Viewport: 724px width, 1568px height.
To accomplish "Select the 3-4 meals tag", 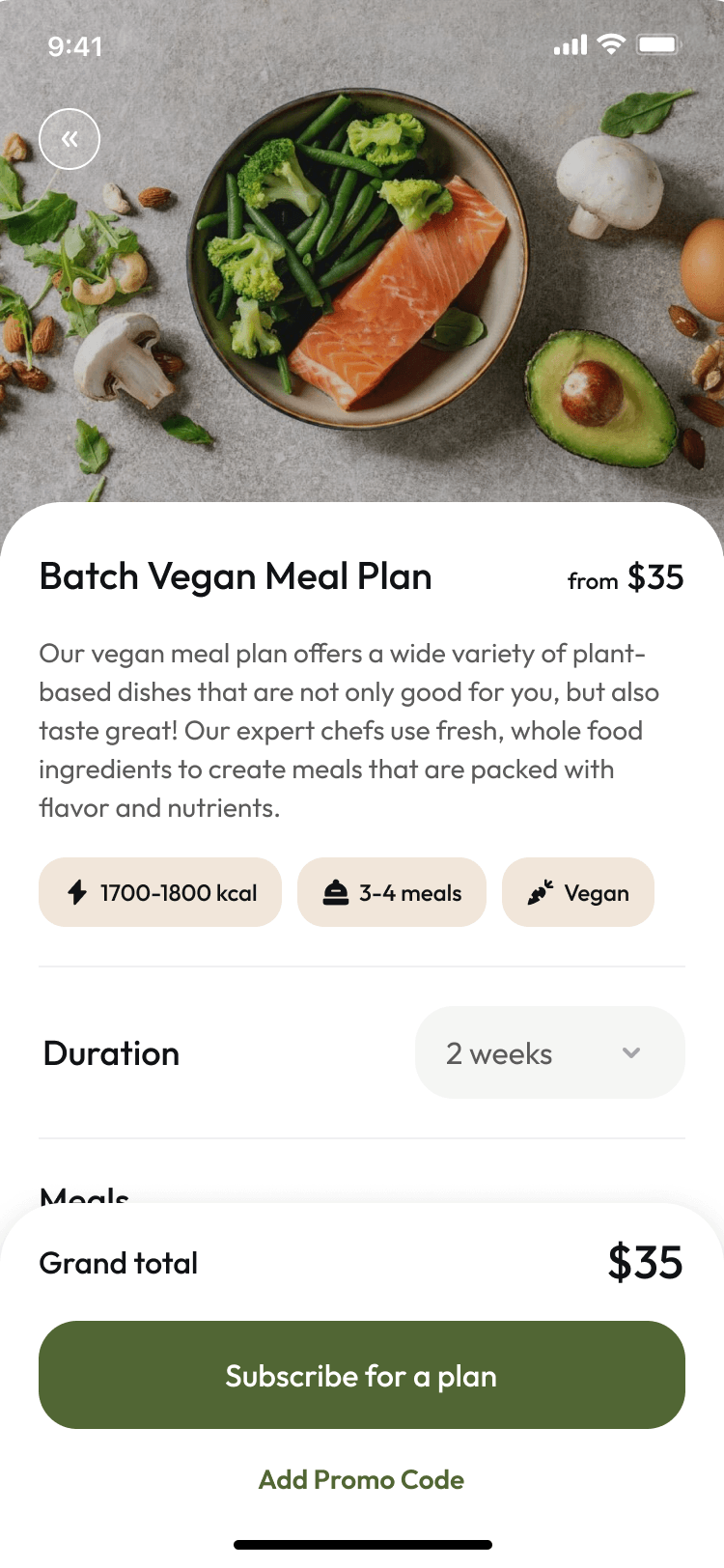I will [392, 892].
